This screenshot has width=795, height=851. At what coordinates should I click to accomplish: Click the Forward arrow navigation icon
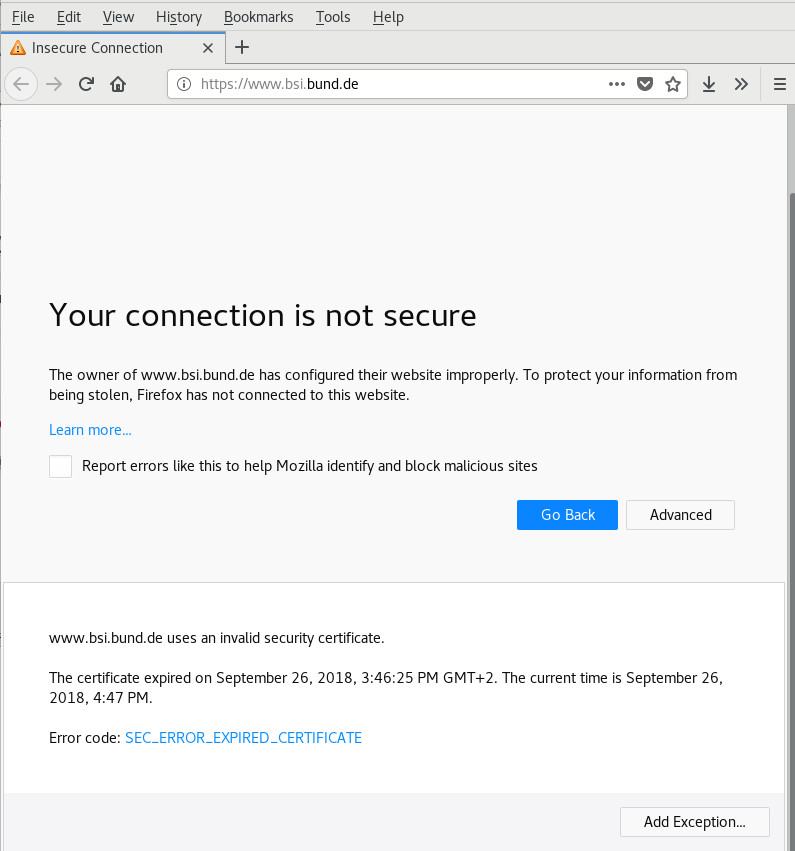(x=54, y=84)
